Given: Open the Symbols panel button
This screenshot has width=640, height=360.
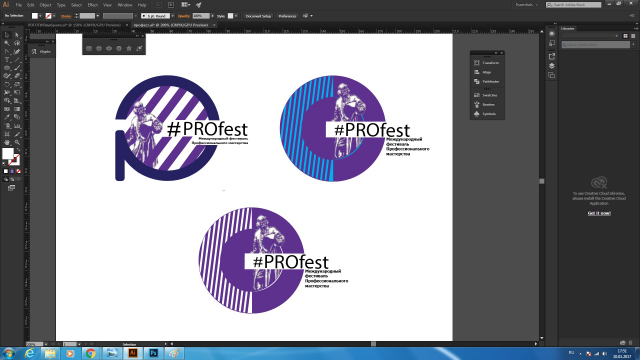Looking at the screenshot, I should click(x=487, y=114).
